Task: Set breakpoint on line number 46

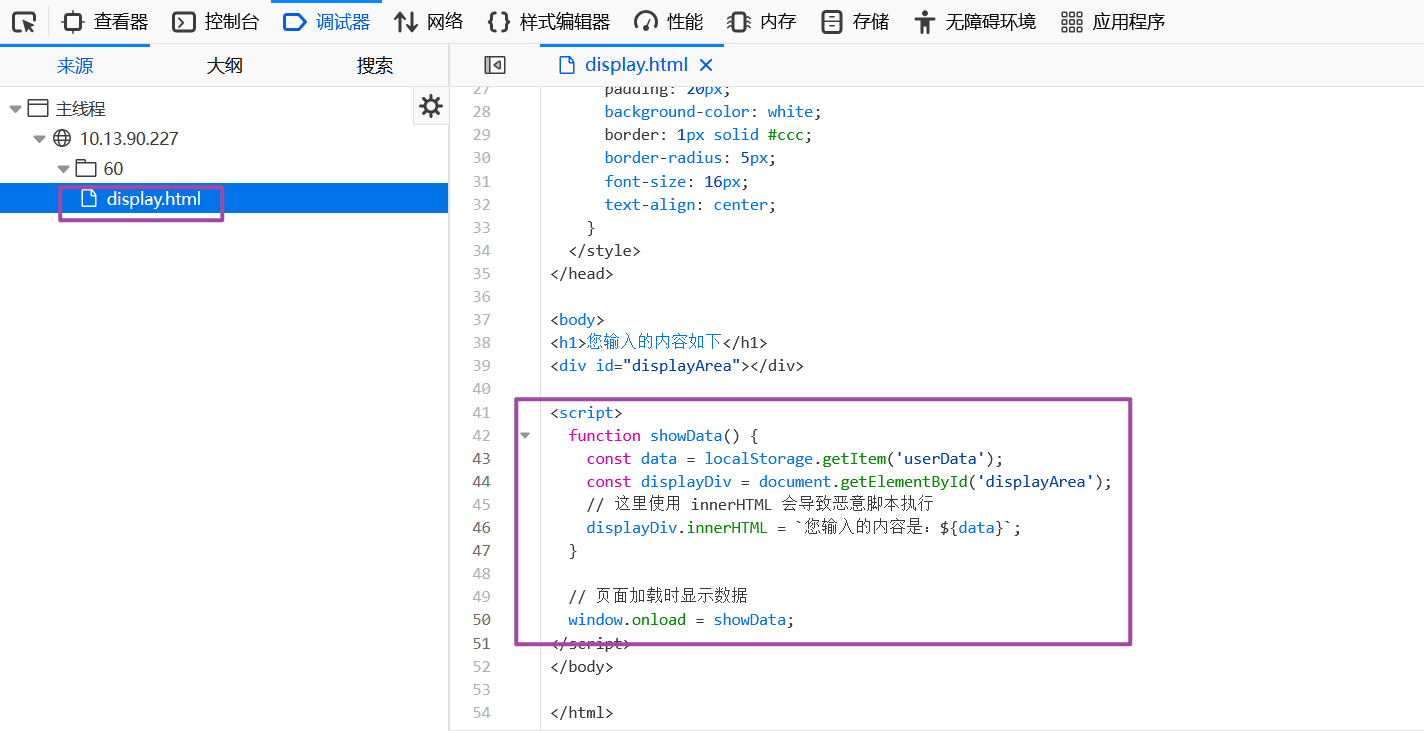Action: coord(481,528)
